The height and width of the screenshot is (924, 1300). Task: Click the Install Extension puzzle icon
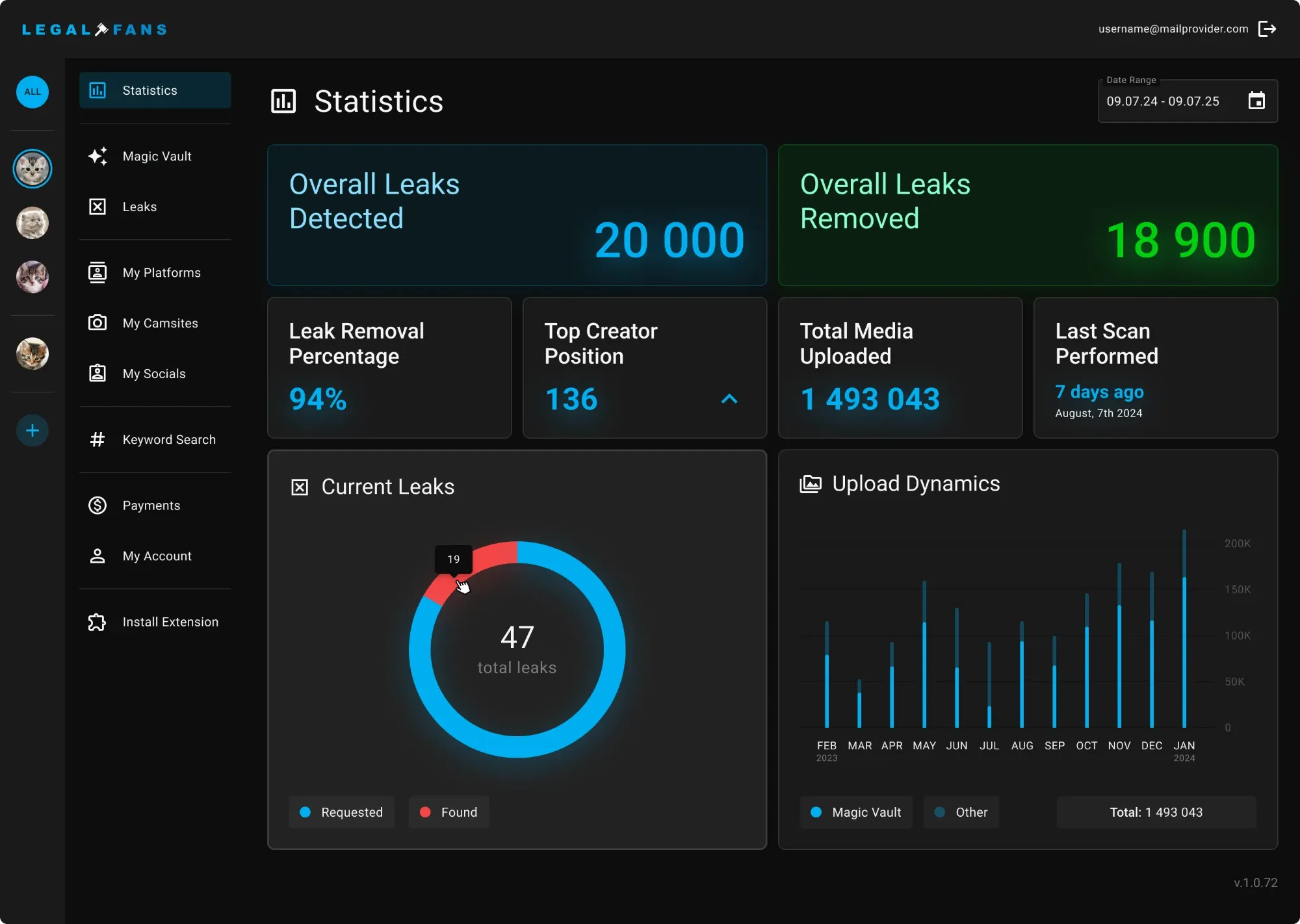pyautogui.click(x=97, y=622)
